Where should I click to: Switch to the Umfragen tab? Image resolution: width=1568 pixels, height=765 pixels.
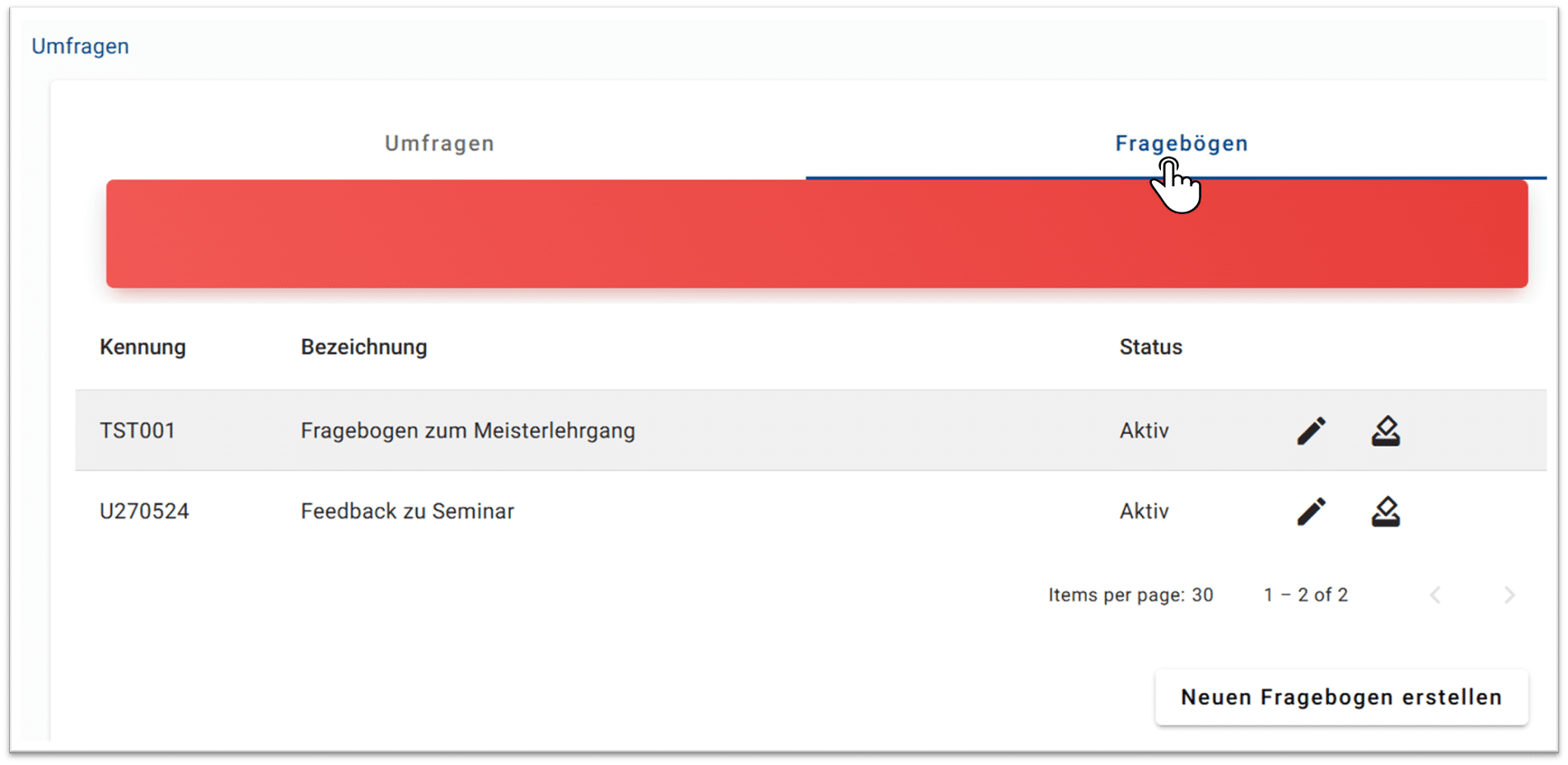point(439,142)
